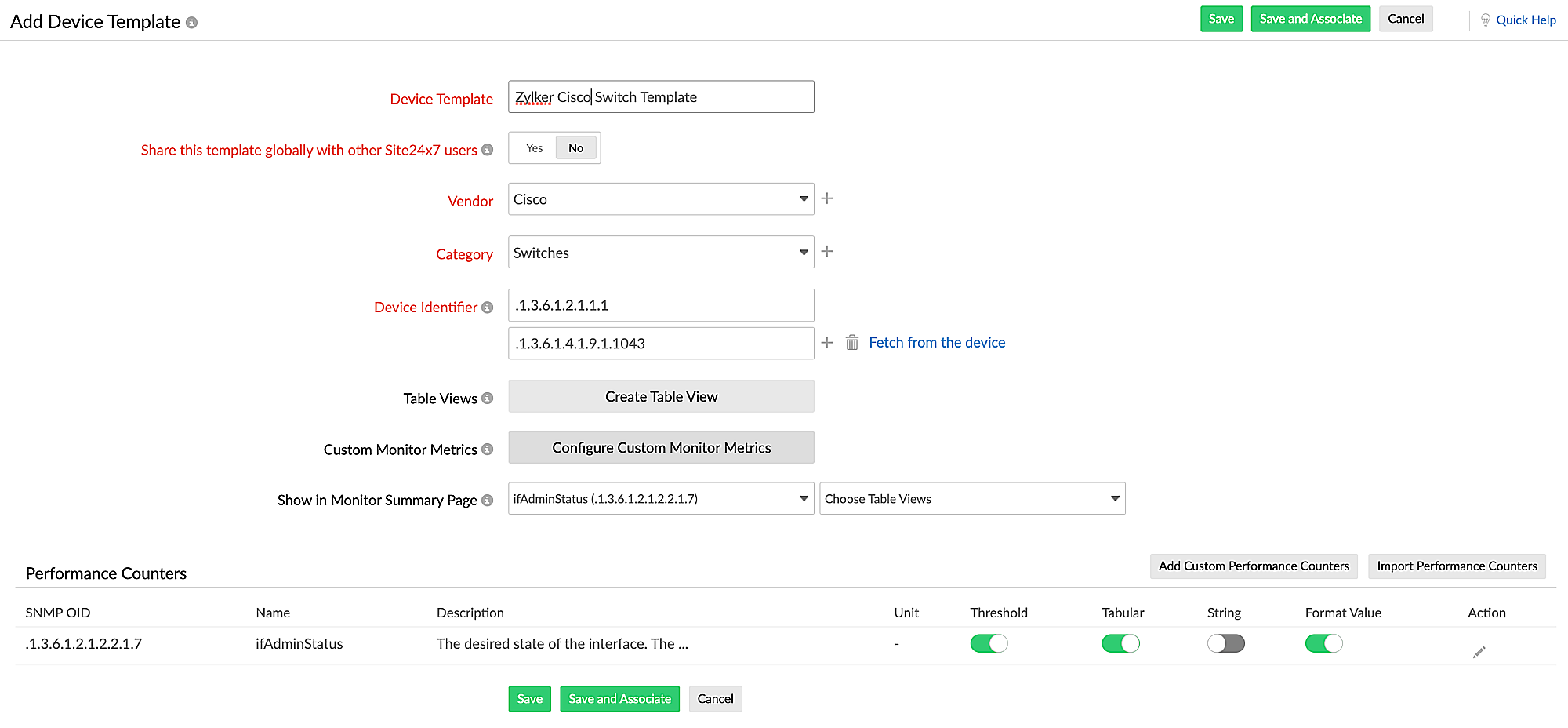Click the edit pencil for ifAdminStatus
Image resolution: width=1568 pixels, height=728 pixels.
click(1479, 652)
